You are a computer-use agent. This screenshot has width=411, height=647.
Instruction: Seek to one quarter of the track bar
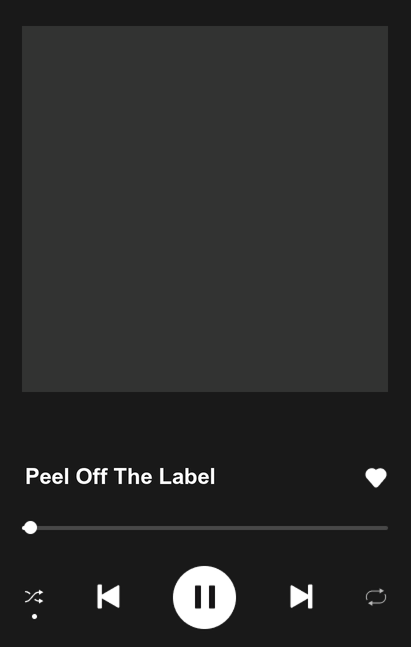(114, 528)
